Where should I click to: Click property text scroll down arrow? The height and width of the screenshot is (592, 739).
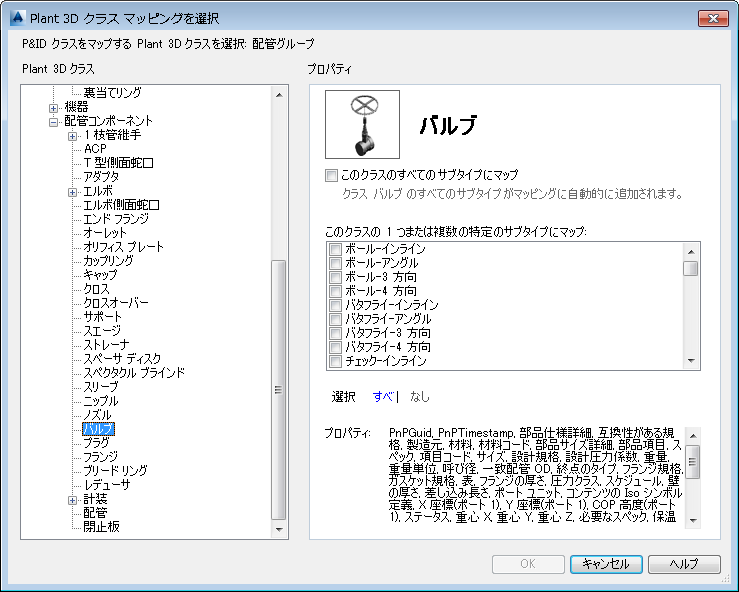pos(693,520)
